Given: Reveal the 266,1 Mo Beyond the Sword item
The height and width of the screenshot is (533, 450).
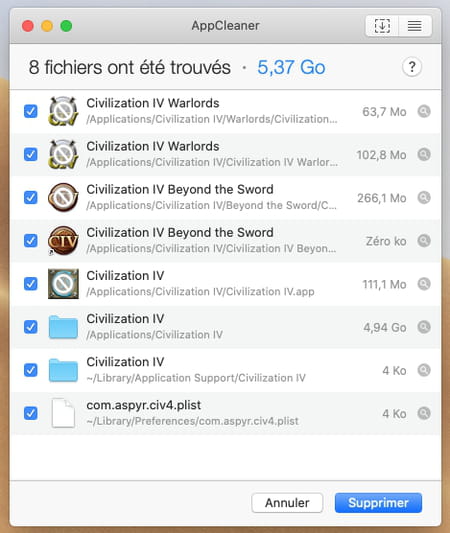Looking at the screenshot, I should click(424, 197).
